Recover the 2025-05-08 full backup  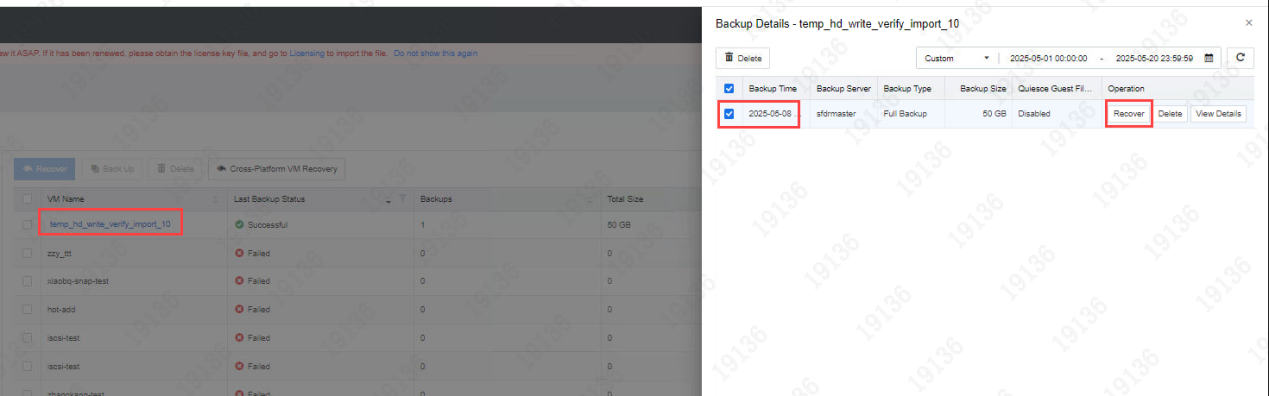(x=1129, y=113)
